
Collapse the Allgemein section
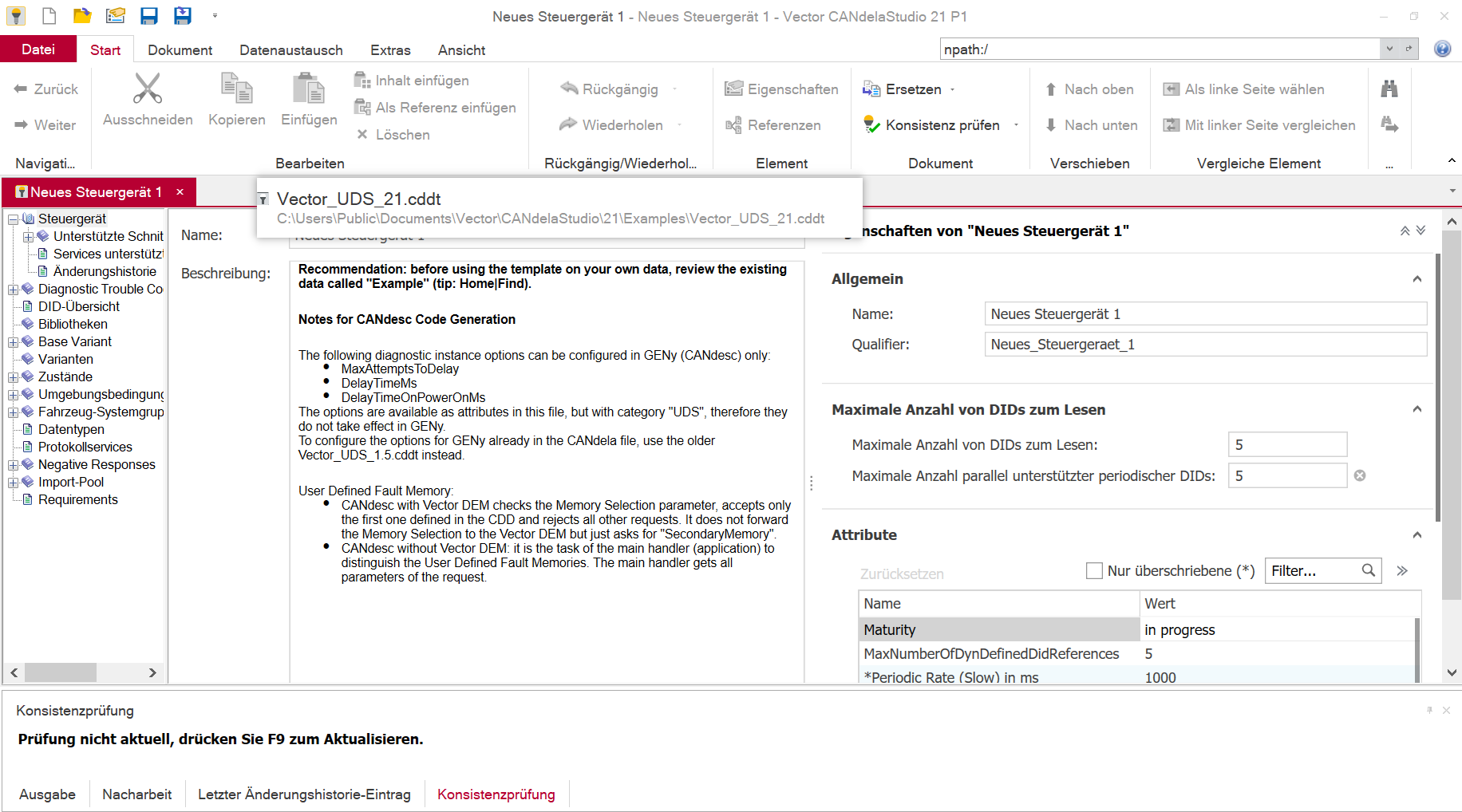coord(1417,279)
